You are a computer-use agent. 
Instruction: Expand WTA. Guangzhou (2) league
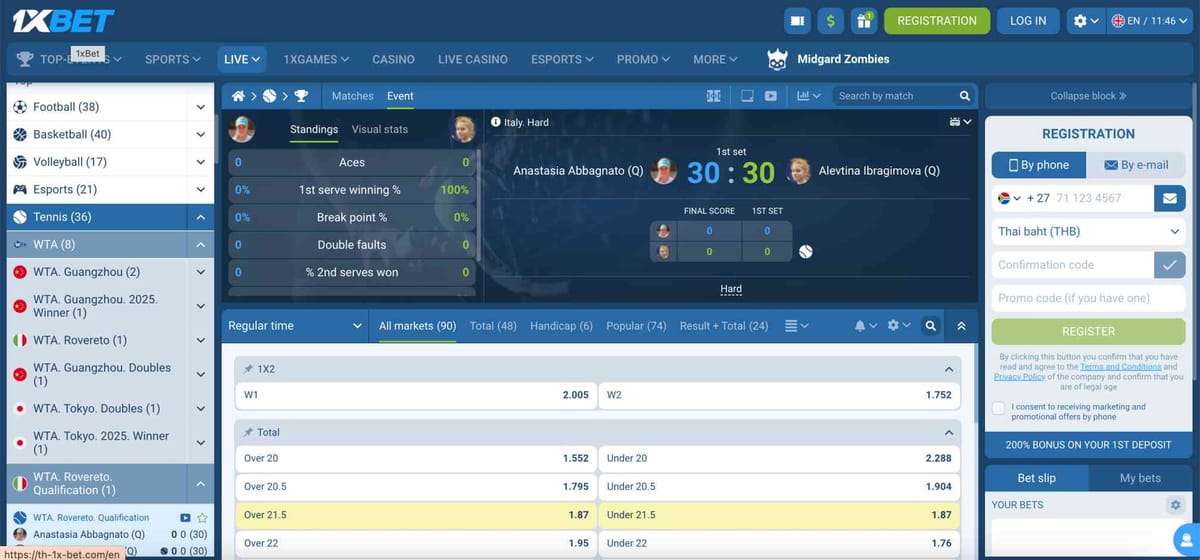coord(201,272)
